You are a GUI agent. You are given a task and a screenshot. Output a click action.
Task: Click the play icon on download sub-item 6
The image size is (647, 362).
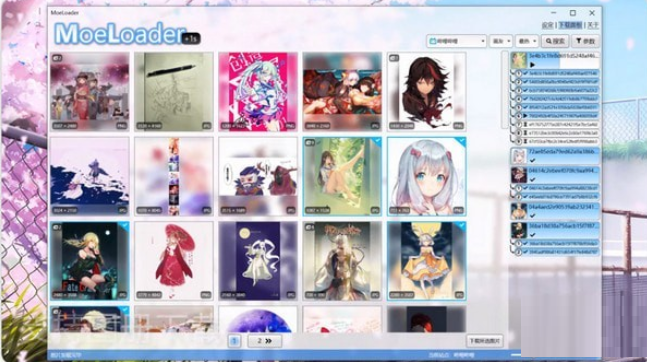(525, 116)
